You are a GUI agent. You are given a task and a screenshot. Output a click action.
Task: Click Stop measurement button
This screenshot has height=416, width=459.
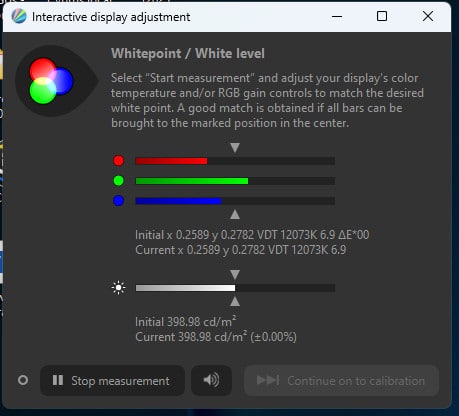click(112, 380)
